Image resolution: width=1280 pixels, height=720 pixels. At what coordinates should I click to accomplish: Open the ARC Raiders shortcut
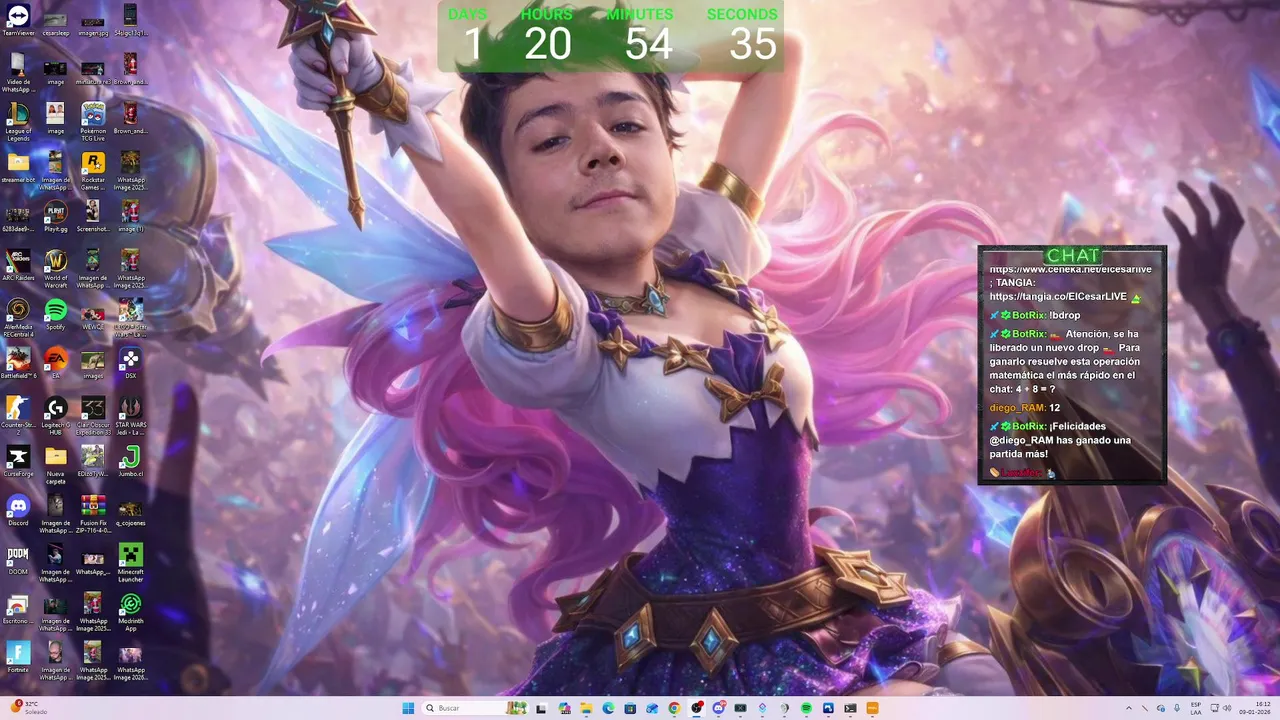(x=18, y=265)
